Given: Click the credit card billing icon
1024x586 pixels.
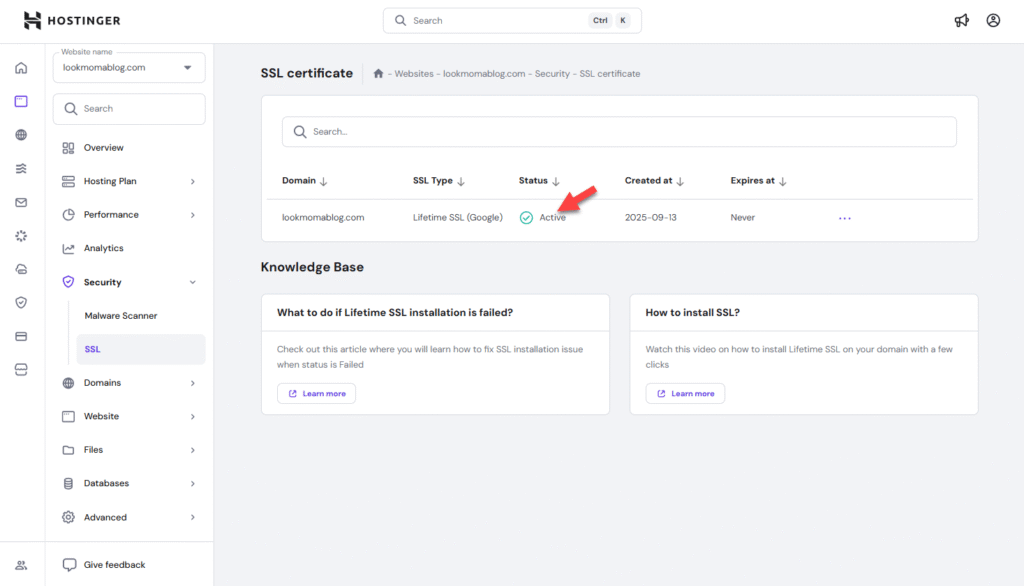Looking at the screenshot, I should tap(21, 336).
